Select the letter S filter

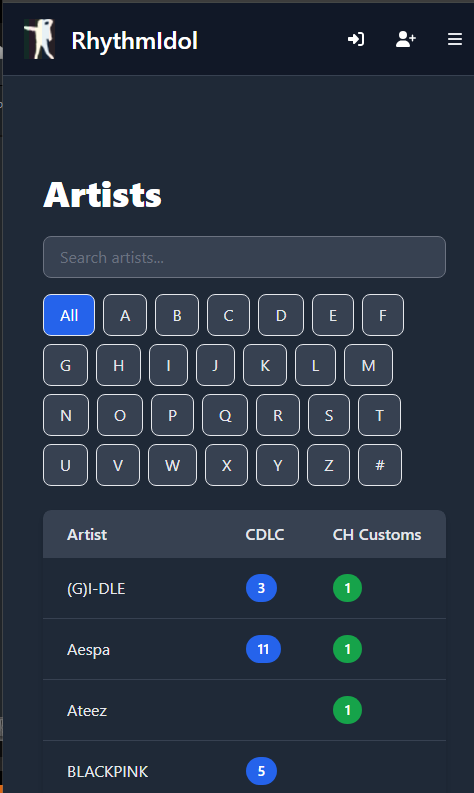pyautogui.click(x=329, y=415)
